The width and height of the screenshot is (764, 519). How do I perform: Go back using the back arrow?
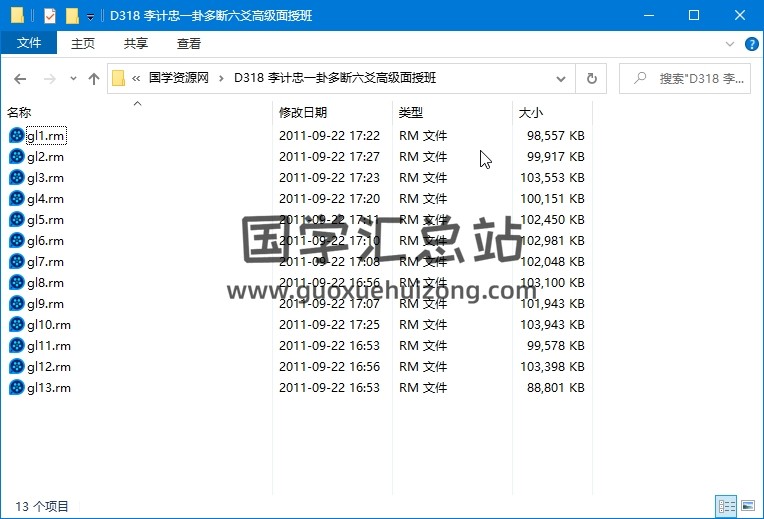pos(20,78)
